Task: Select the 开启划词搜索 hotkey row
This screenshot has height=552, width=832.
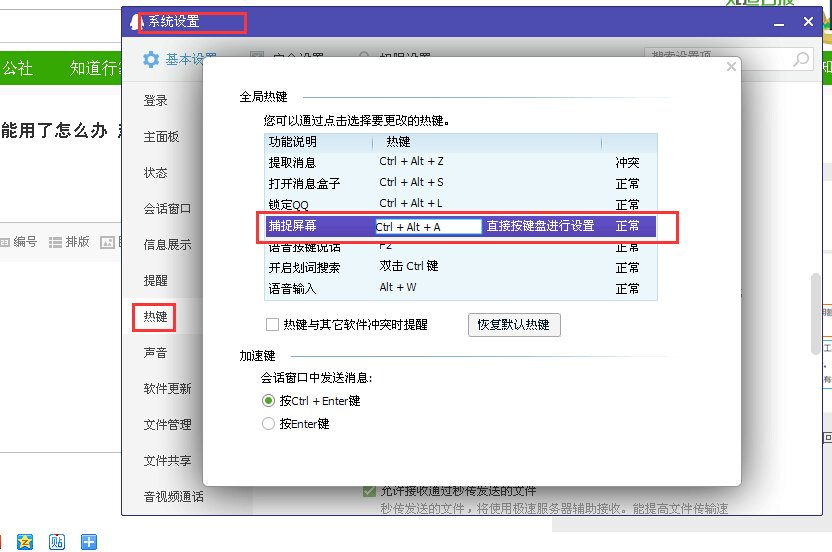Action: (461, 268)
